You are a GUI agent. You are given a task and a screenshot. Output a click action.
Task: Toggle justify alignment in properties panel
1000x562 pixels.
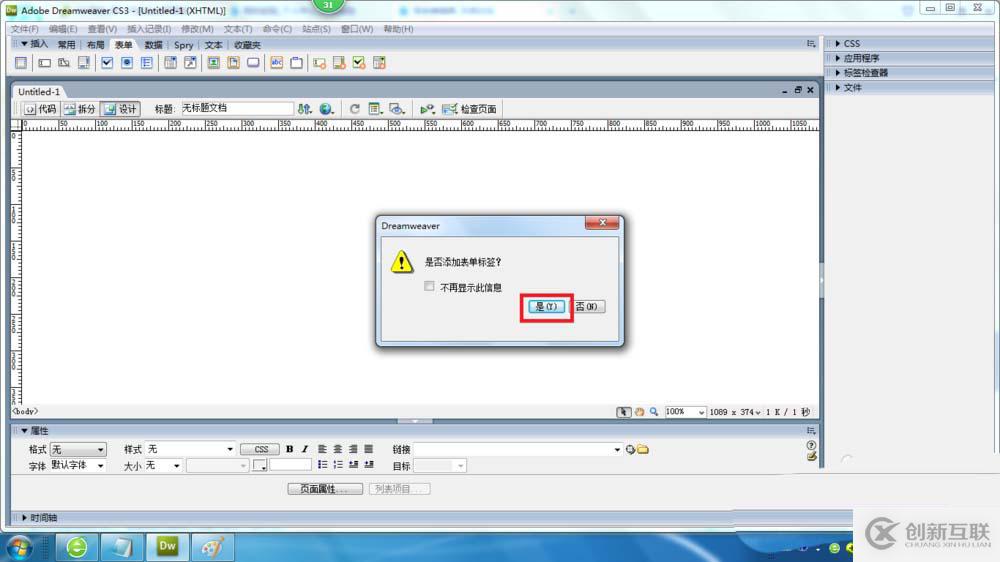pos(369,449)
